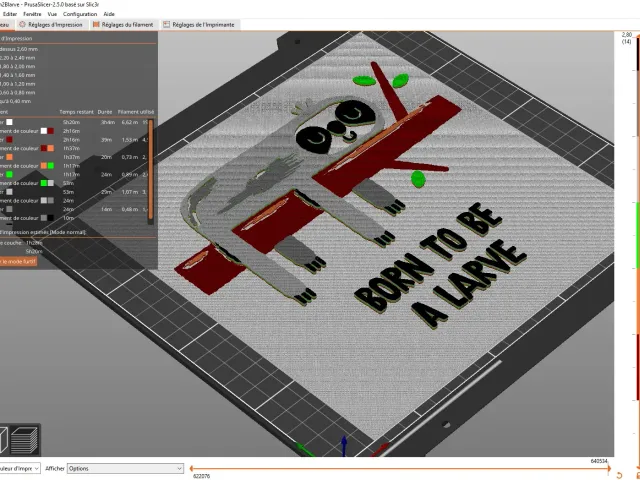This screenshot has height=480, width=640.
Task: Click the left thumb of the horizontal moves slider
Action: (191, 469)
